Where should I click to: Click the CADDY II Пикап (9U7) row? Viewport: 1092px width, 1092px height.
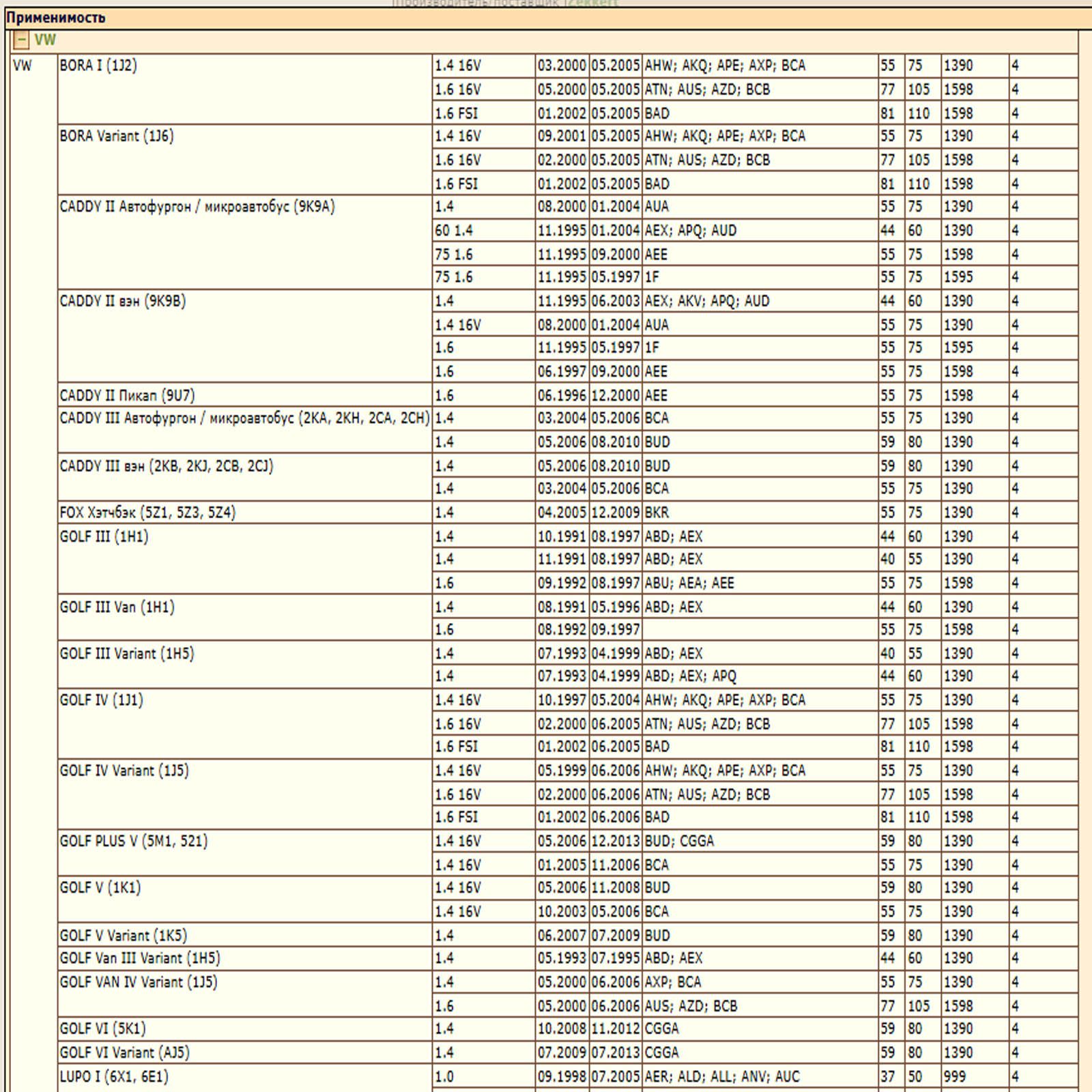[x=127, y=395]
